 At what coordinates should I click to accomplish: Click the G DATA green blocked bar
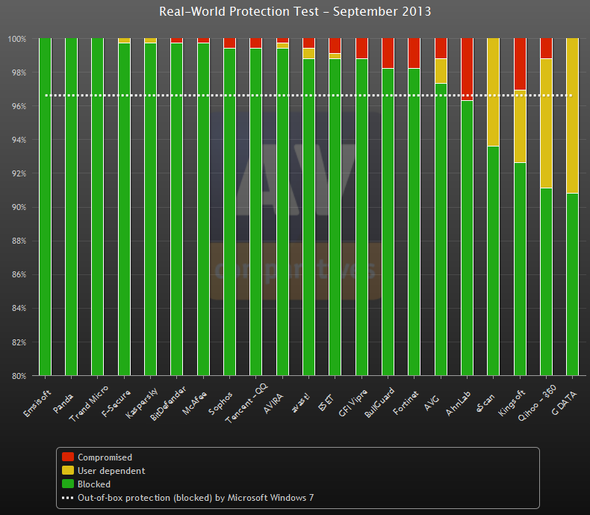pyautogui.click(x=572, y=284)
